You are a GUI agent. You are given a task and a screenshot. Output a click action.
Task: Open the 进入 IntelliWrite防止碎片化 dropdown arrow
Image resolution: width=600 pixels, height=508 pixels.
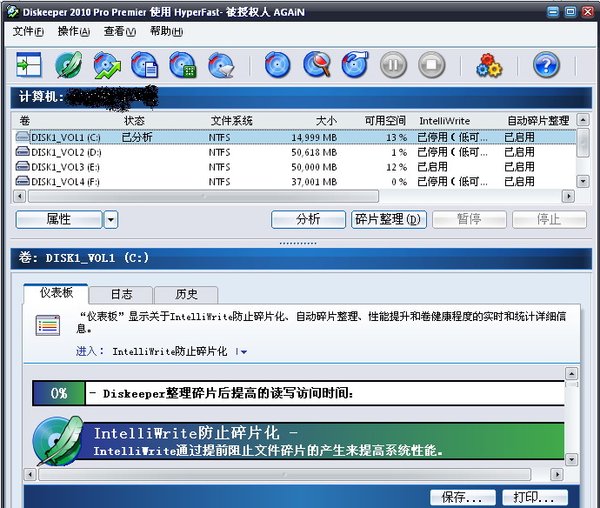point(244,352)
